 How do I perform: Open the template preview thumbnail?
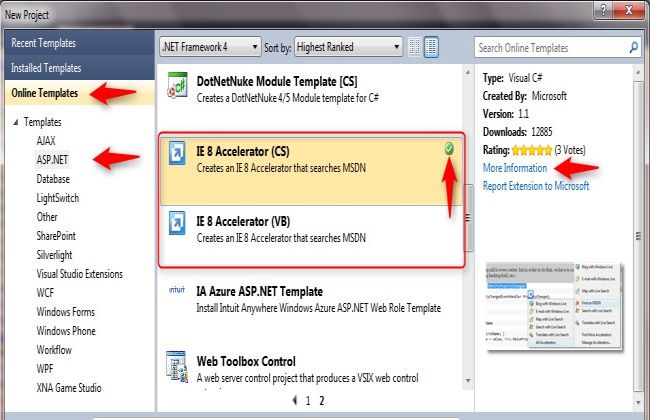point(554,306)
